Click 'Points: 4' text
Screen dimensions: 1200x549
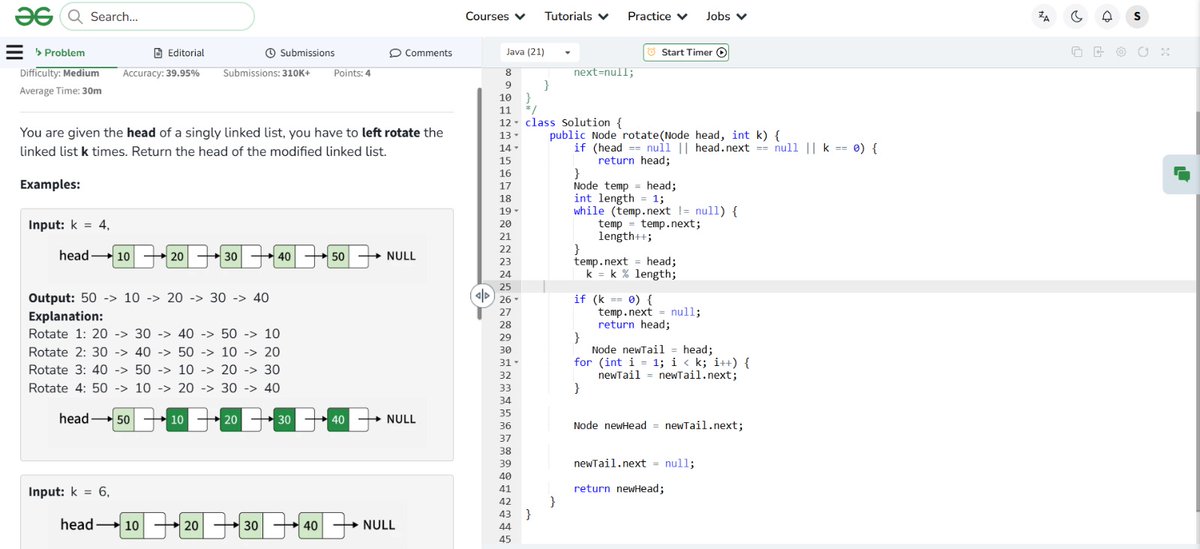(352, 73)
